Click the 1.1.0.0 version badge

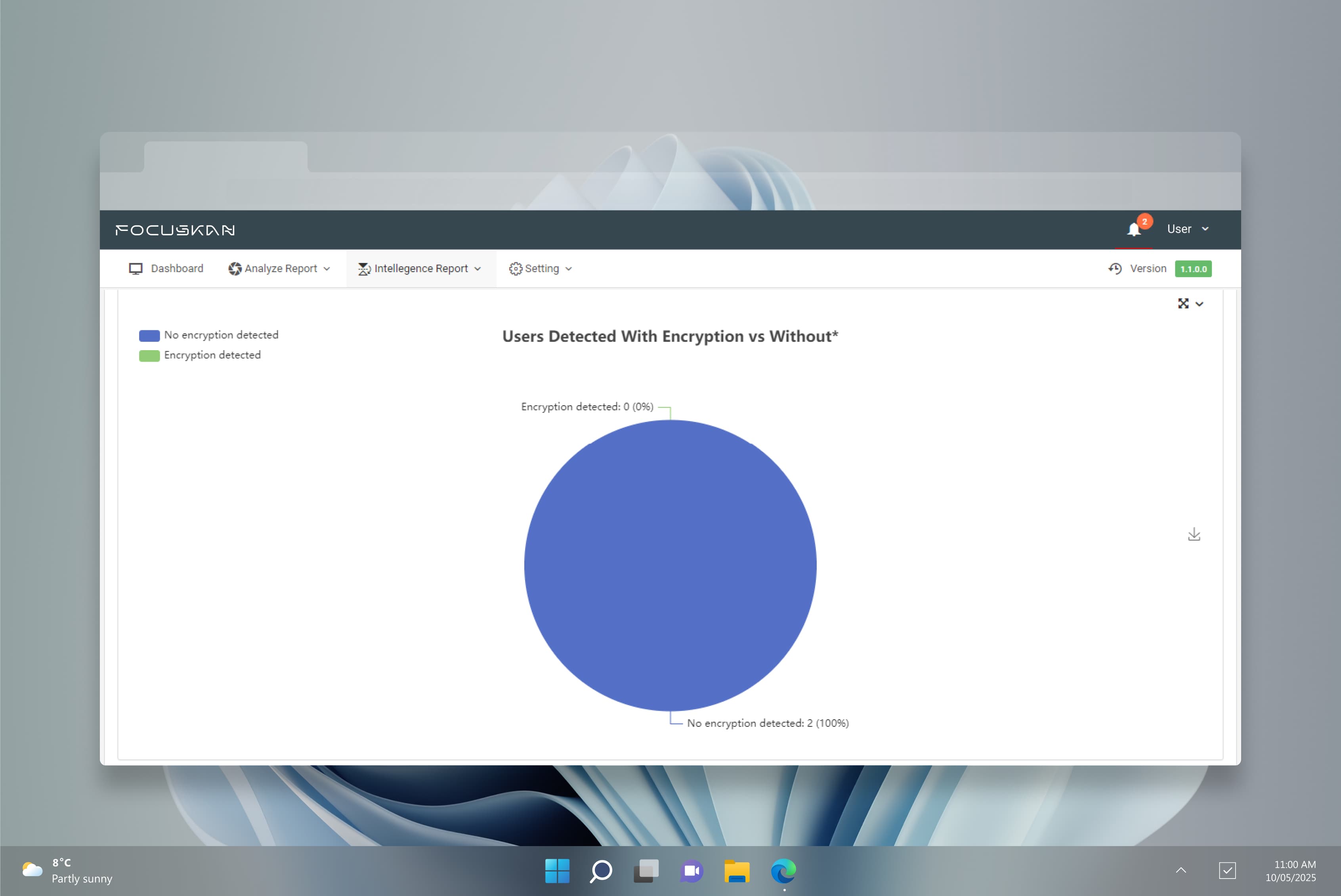pos(1194,269)
